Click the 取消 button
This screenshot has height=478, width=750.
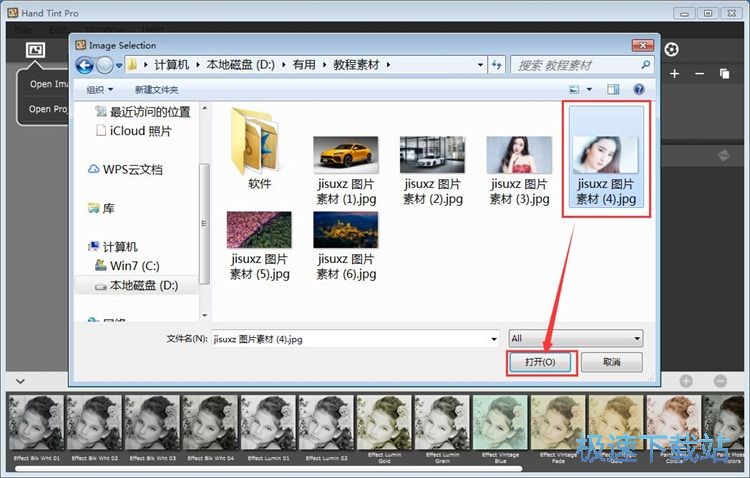coord(612,362)
